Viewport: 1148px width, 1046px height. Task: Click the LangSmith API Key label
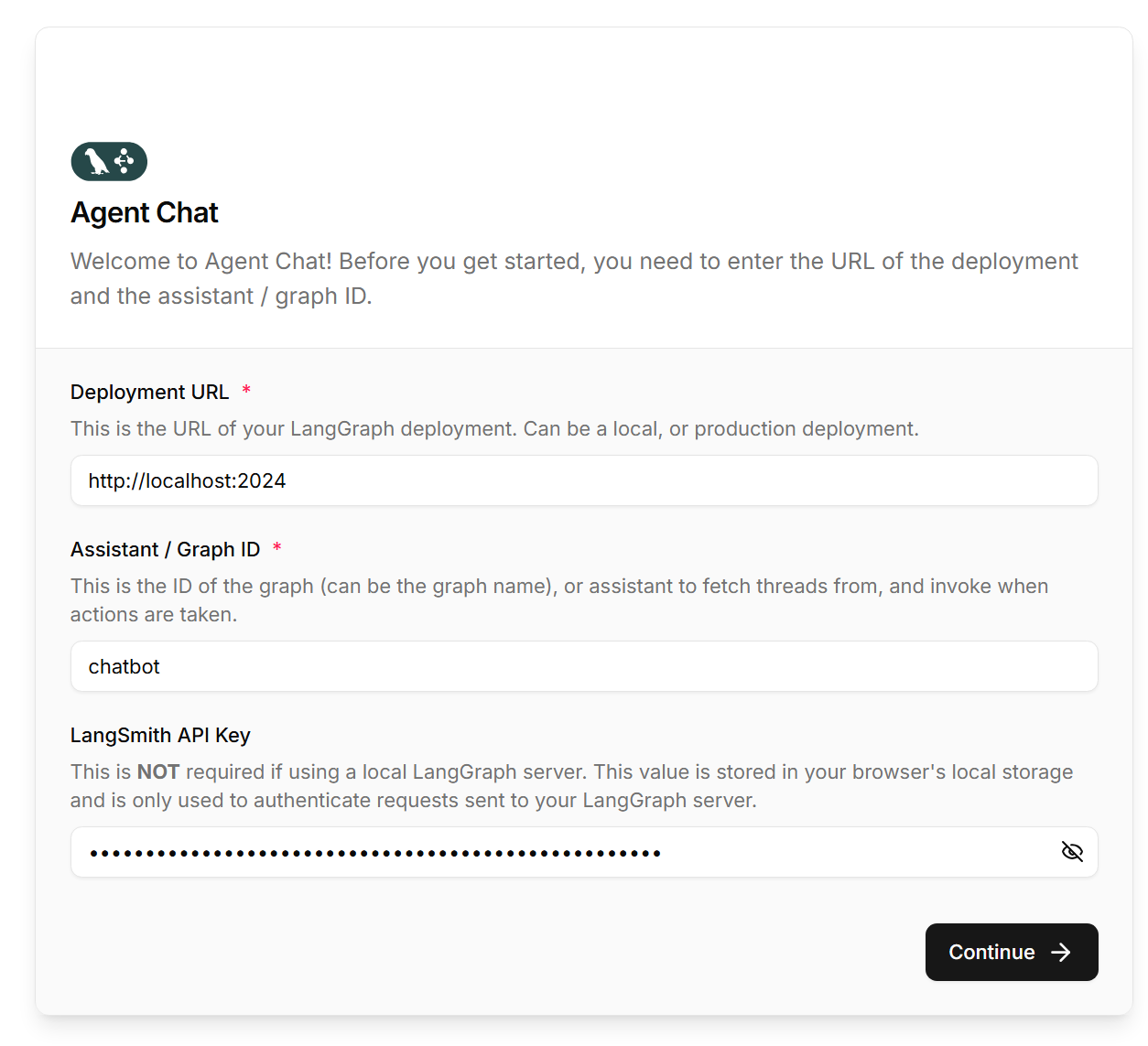(160, 735)
